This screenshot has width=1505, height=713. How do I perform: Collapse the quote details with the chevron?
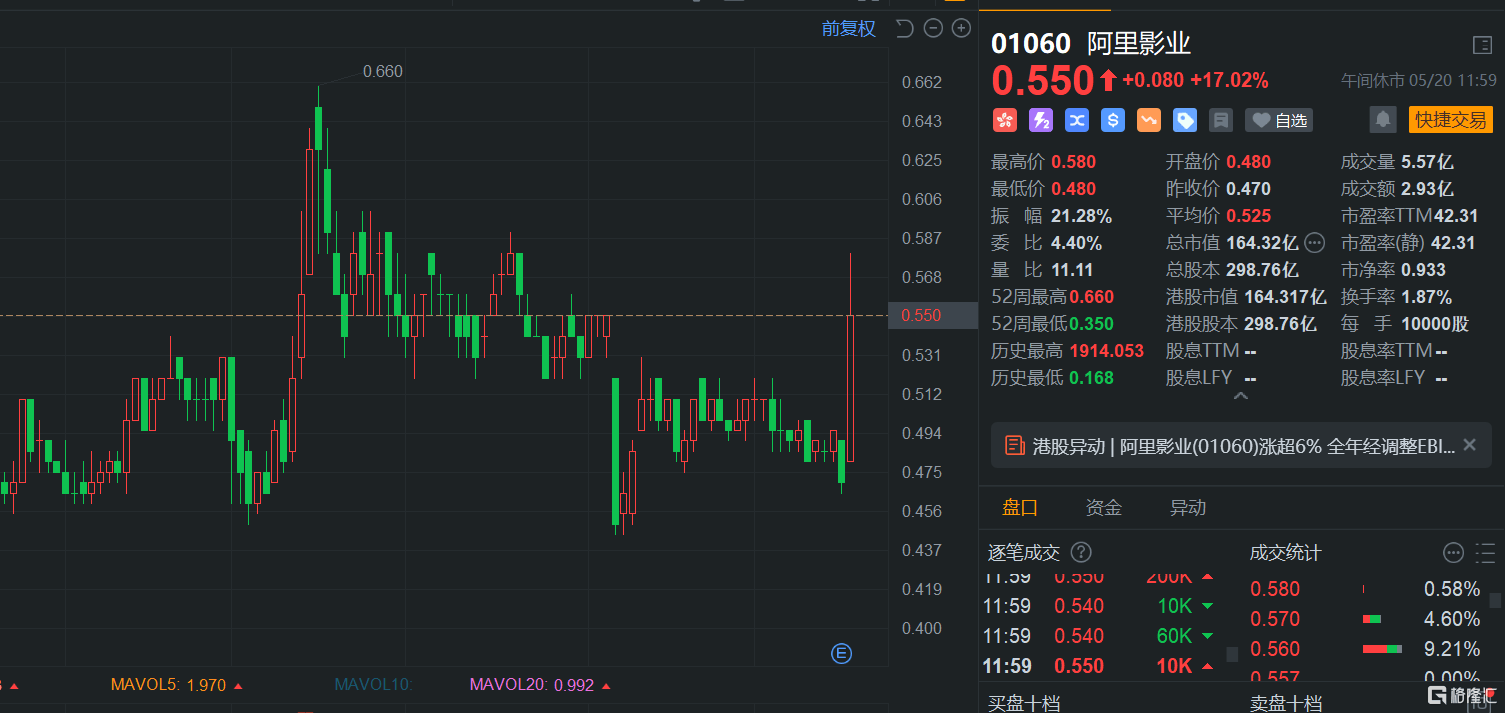(1241, 397)
